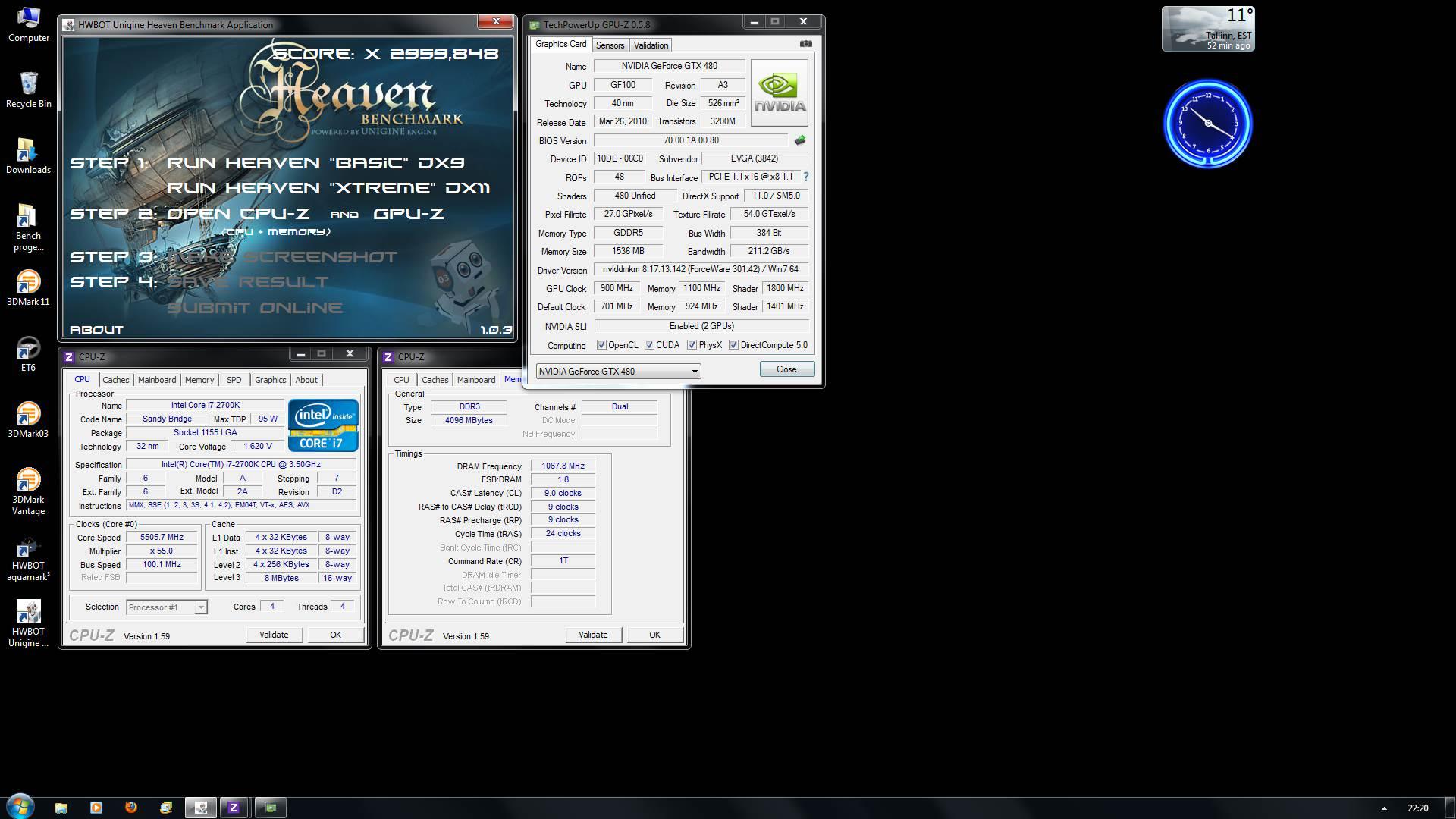Open Firefox from the taskbar
This screenshot has width=1456, height=819.
pos(131,808)
